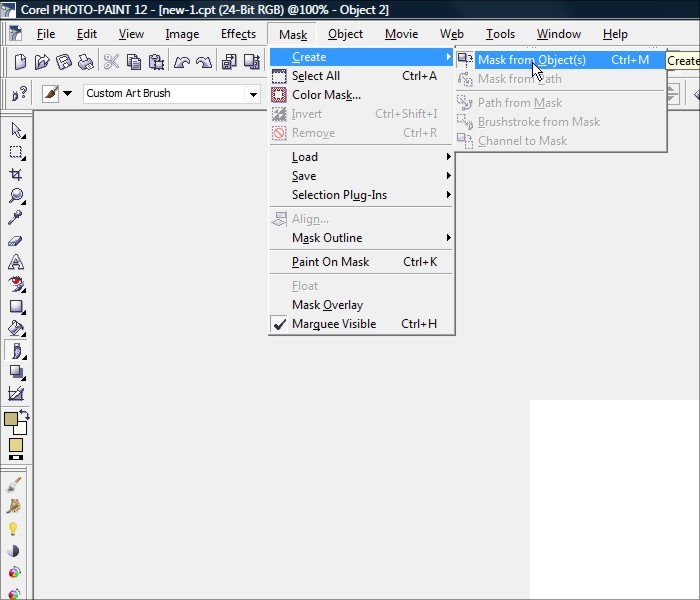Toggle the Marquee Visible option
This screenshot has height=600, width=700.
334,324
